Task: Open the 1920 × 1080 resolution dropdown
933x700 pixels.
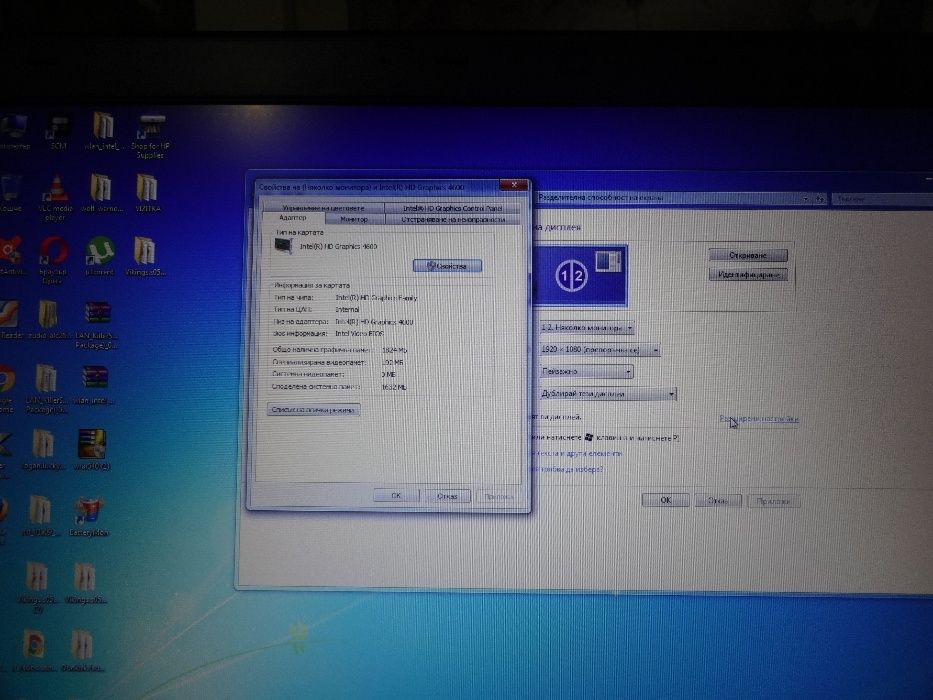Action: click(600, 349)
